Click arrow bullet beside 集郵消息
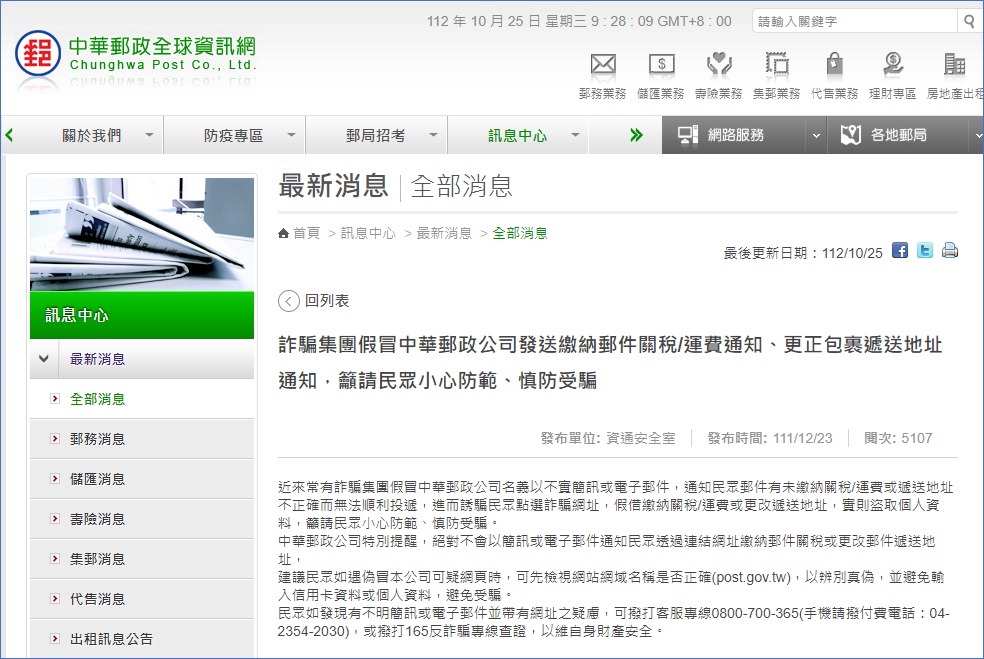The width and height of the screenshot is (984, 659). (55, 559)
